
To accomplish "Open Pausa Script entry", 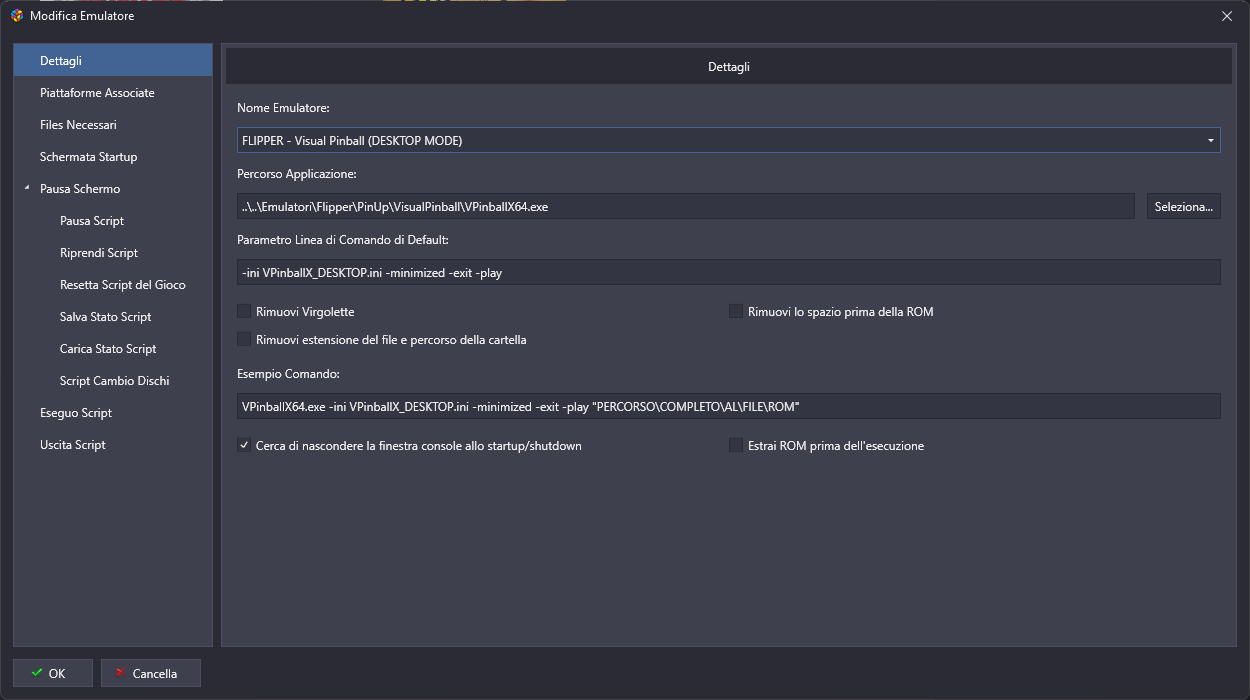I will point(92,221).
